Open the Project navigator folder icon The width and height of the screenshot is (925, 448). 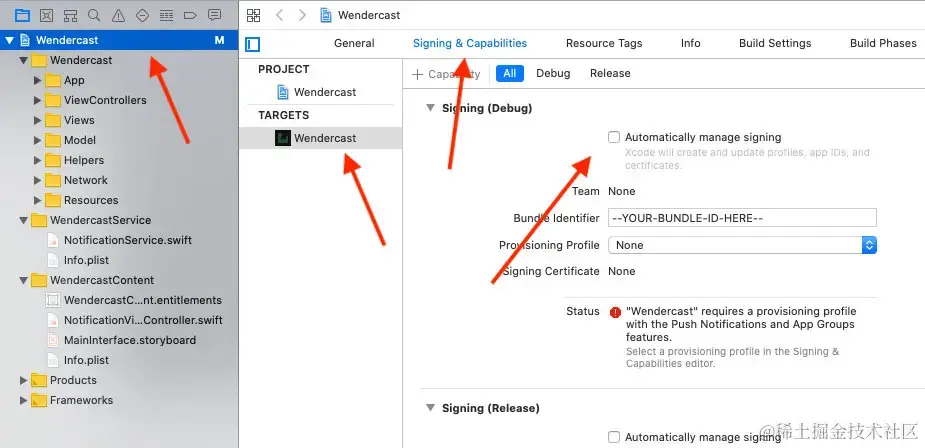click(x=22, y=15)
